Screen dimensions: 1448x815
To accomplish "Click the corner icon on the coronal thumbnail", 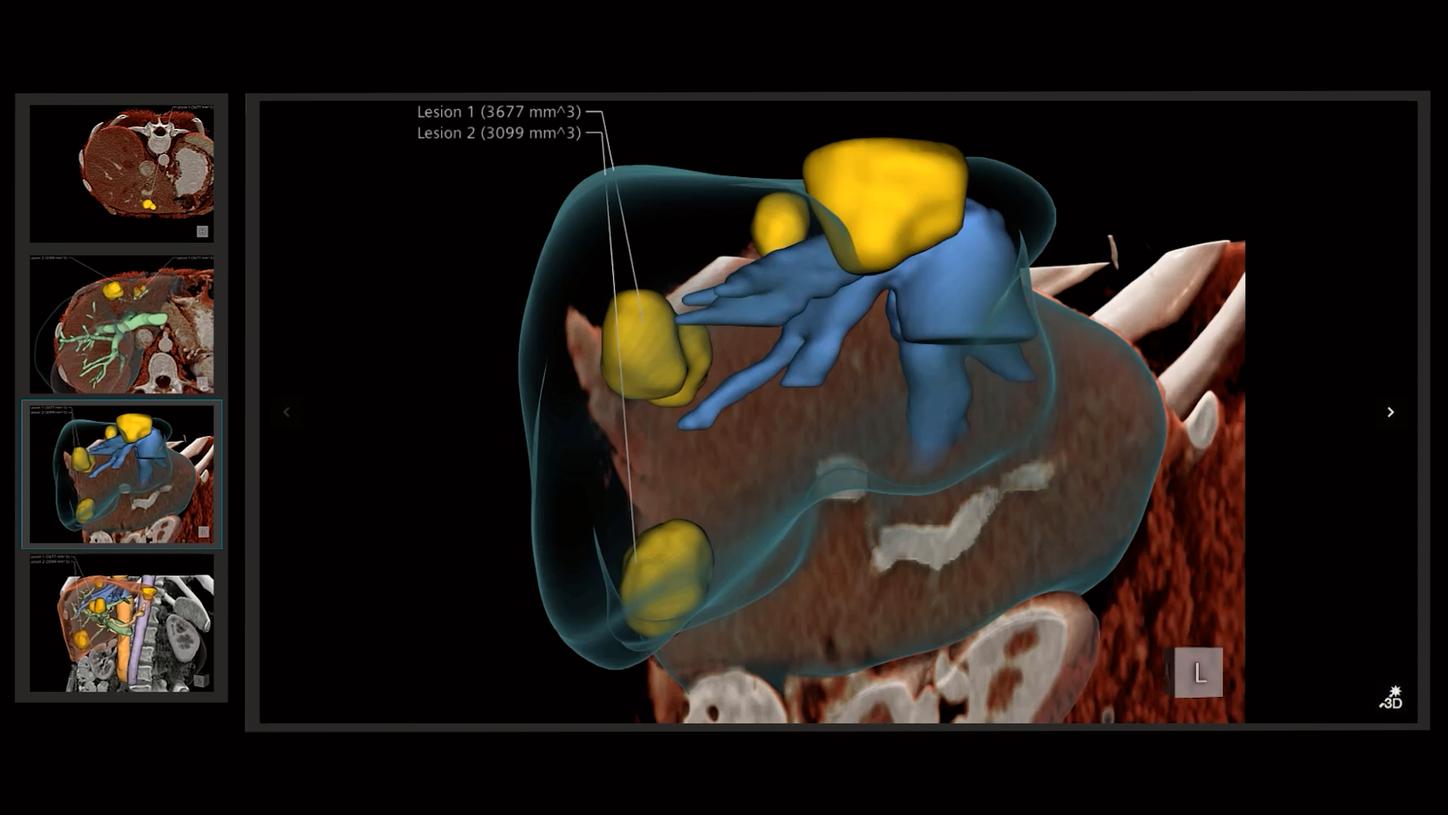I will (203, 681).
